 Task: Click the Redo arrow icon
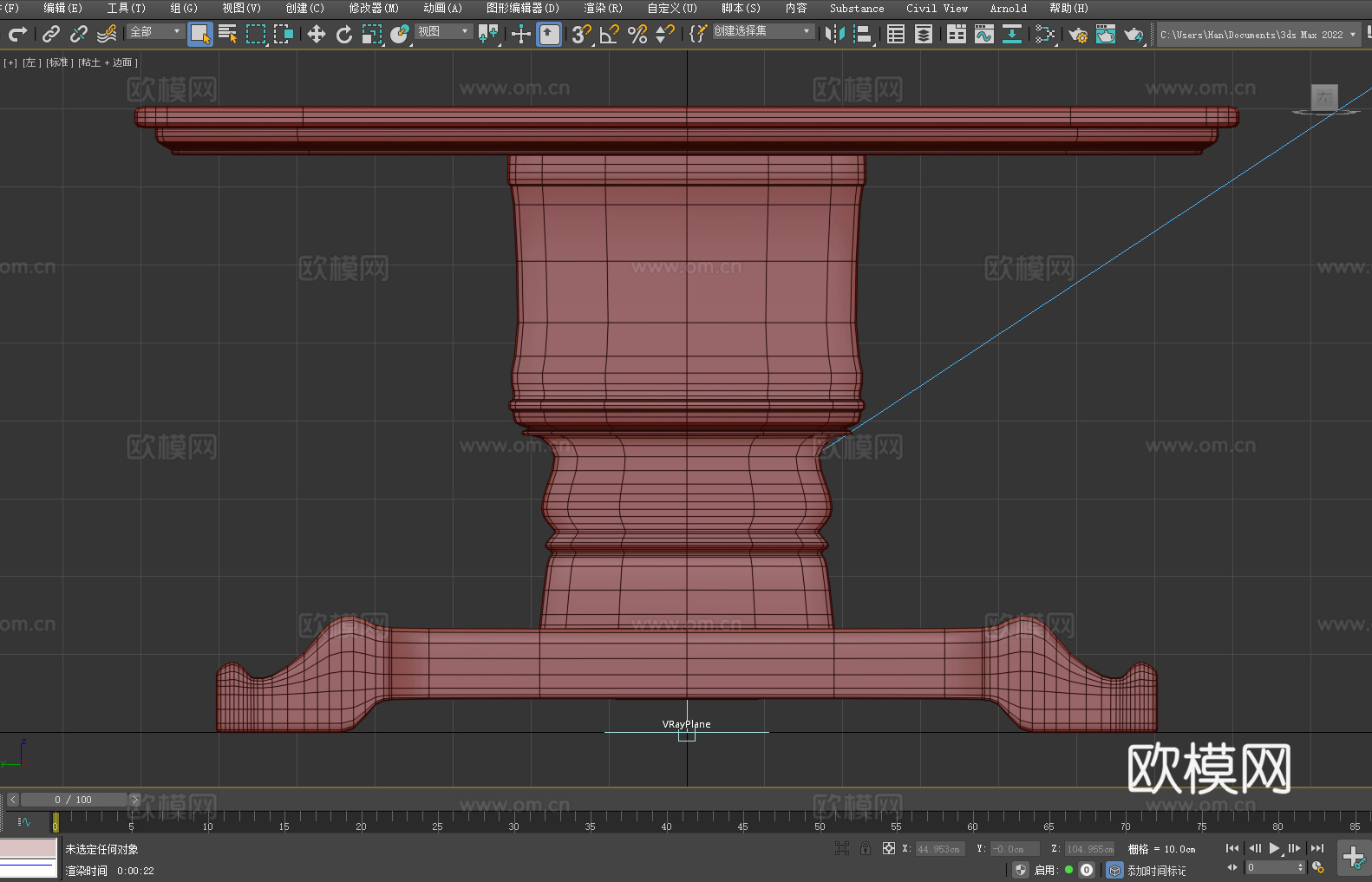coord(17,34)
